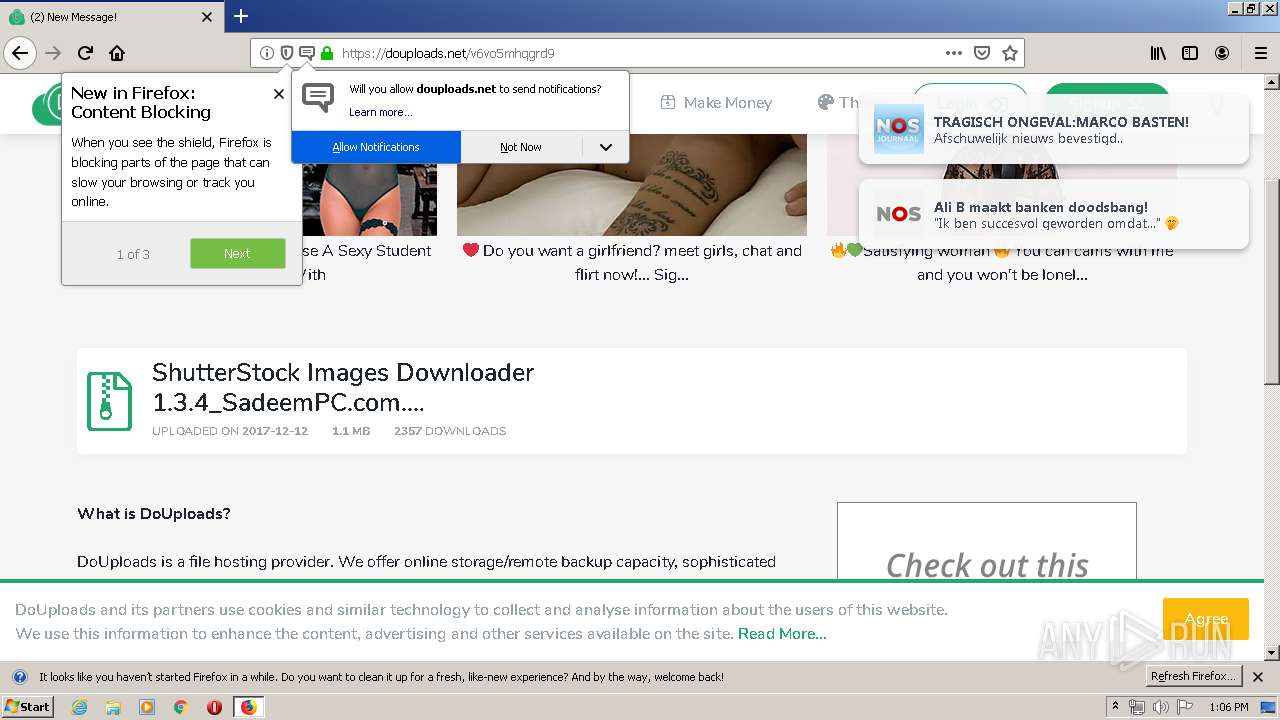
Task: Click the taskbar clock 1:06 PM
Action: 1228,707
